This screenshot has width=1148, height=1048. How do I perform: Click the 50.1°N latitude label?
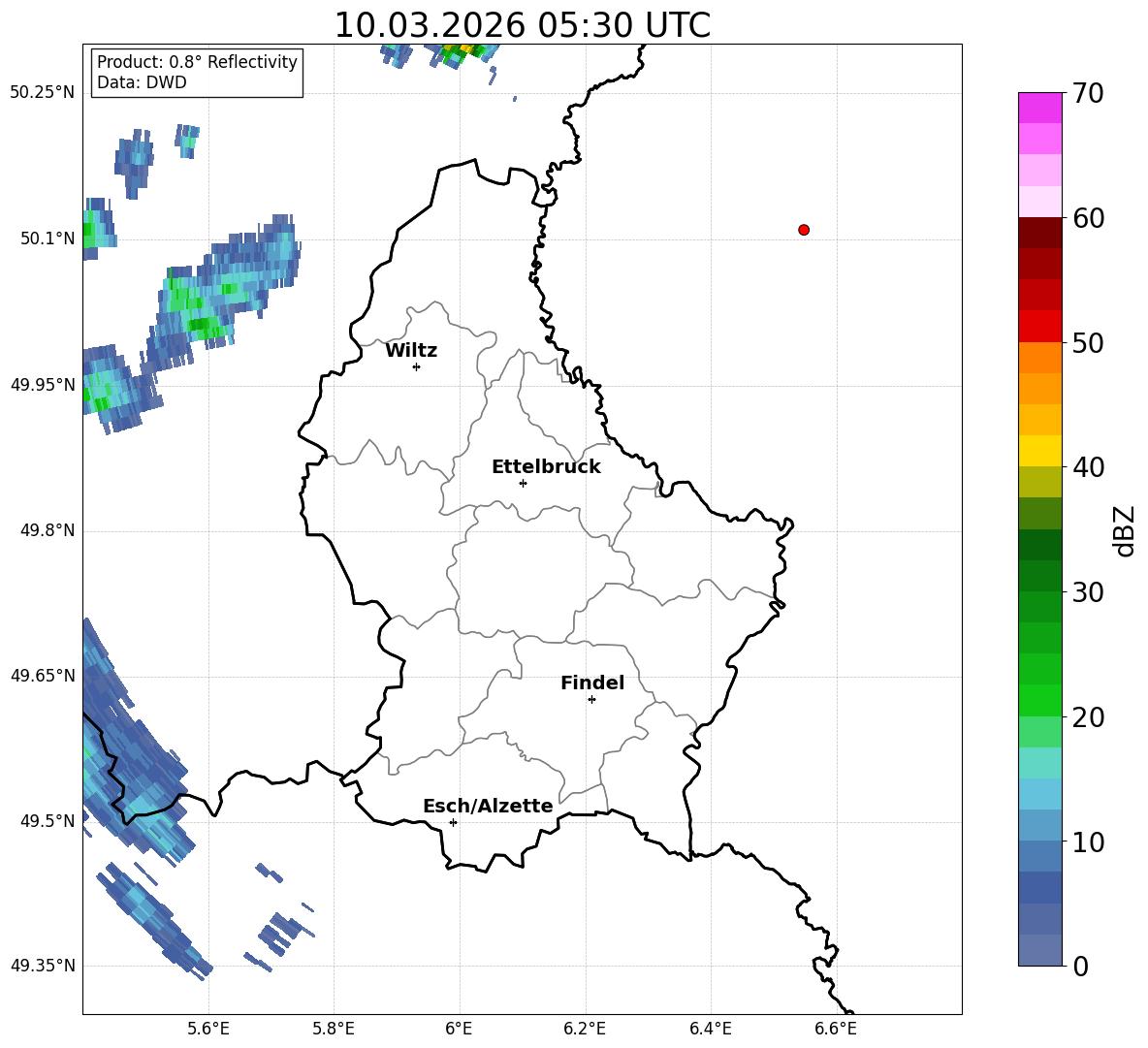(48, 238)
